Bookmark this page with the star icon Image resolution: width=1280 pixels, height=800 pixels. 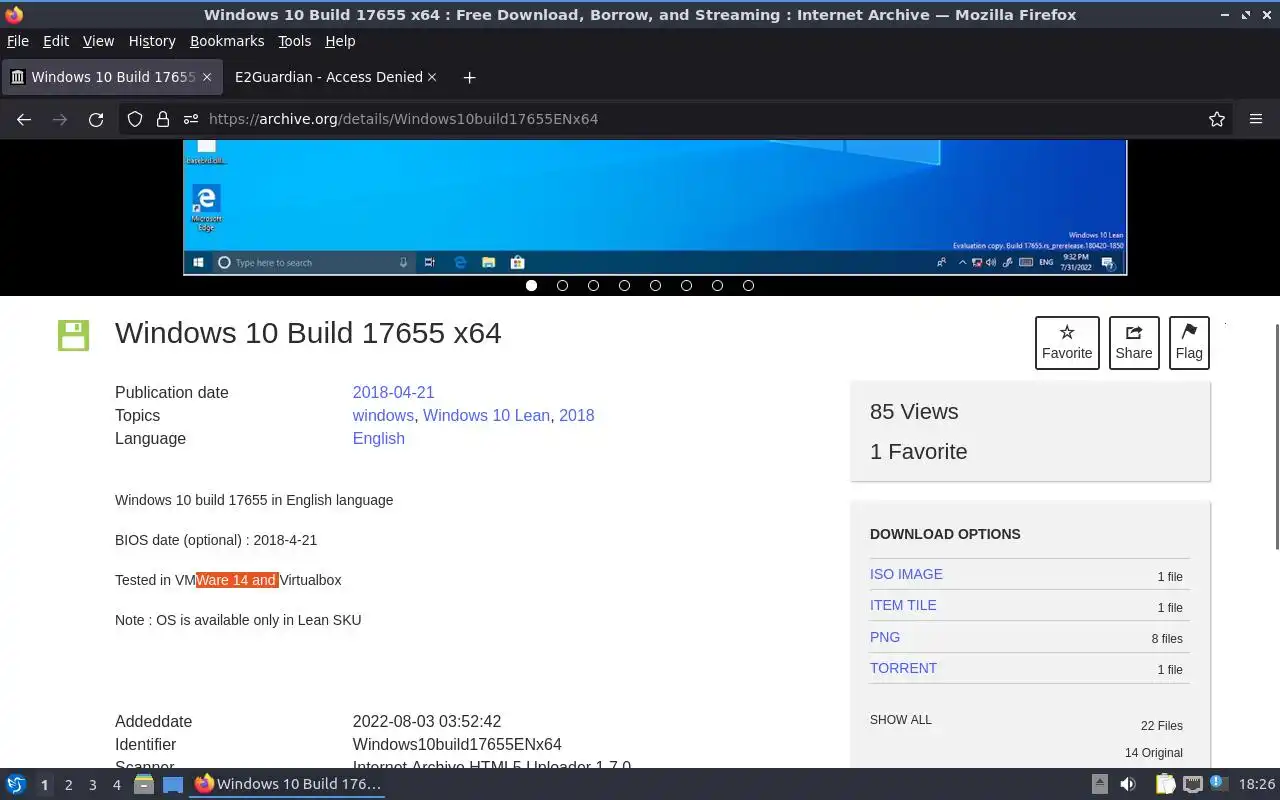[x=1217, y=119]
